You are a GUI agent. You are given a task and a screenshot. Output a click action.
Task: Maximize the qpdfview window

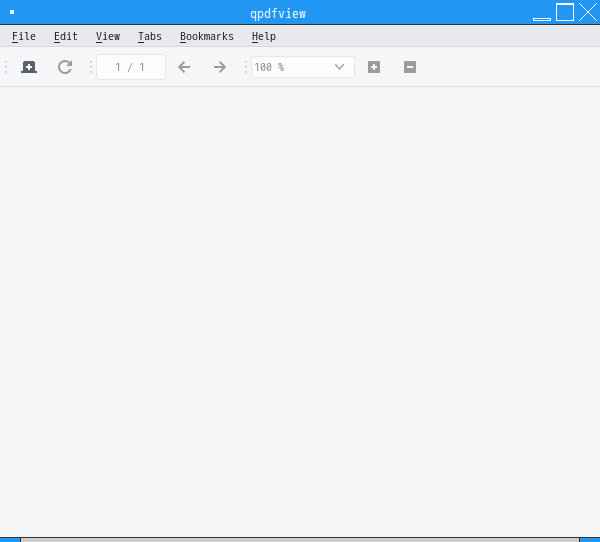point(565,12)
